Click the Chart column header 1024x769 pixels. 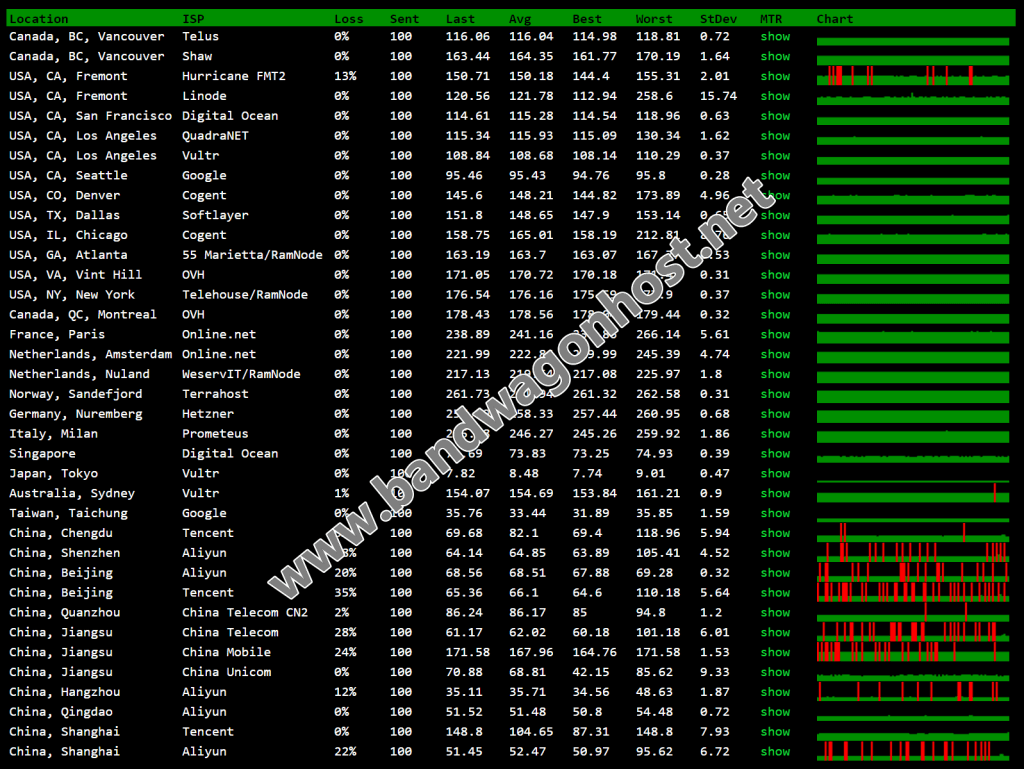[x=835, y=19]
